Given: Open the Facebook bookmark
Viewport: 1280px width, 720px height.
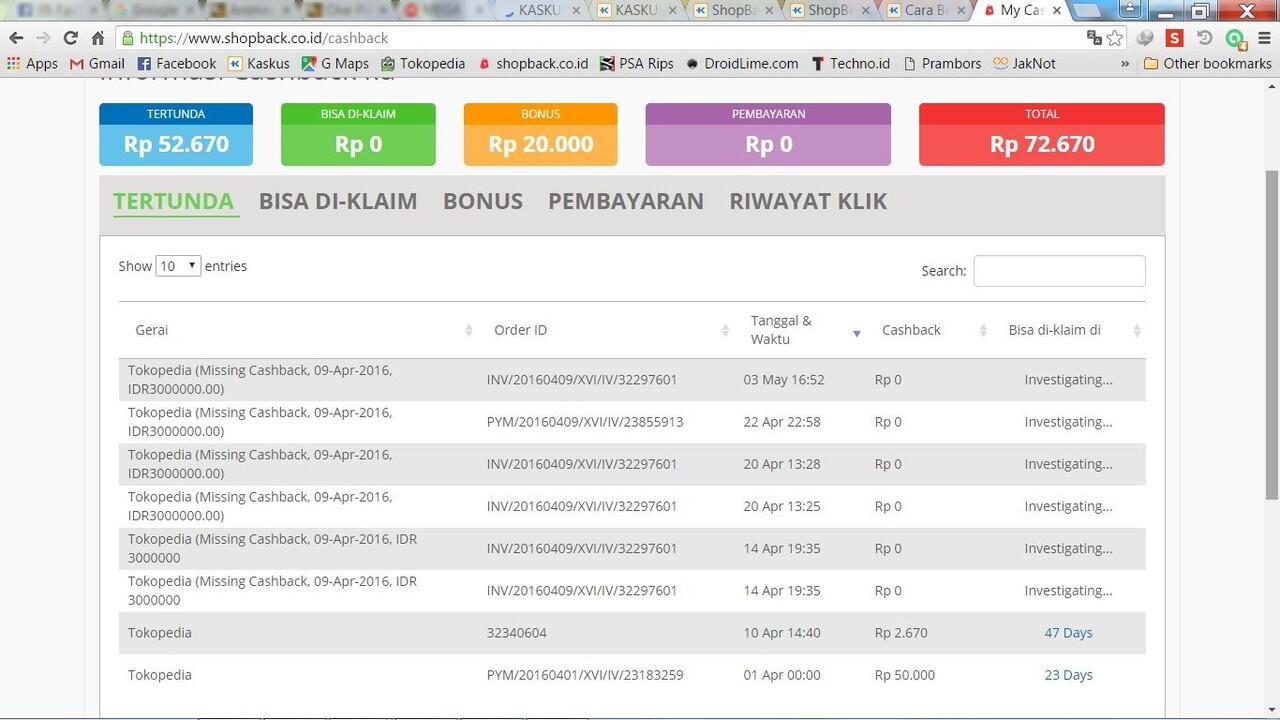Looking at the screenshot, I should pyautogui.click(x=176, y=63).
